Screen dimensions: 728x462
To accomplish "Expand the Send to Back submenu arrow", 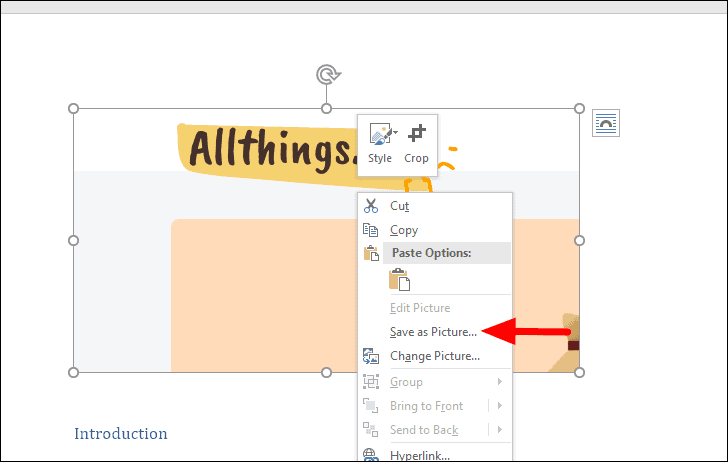I will 500,429.
